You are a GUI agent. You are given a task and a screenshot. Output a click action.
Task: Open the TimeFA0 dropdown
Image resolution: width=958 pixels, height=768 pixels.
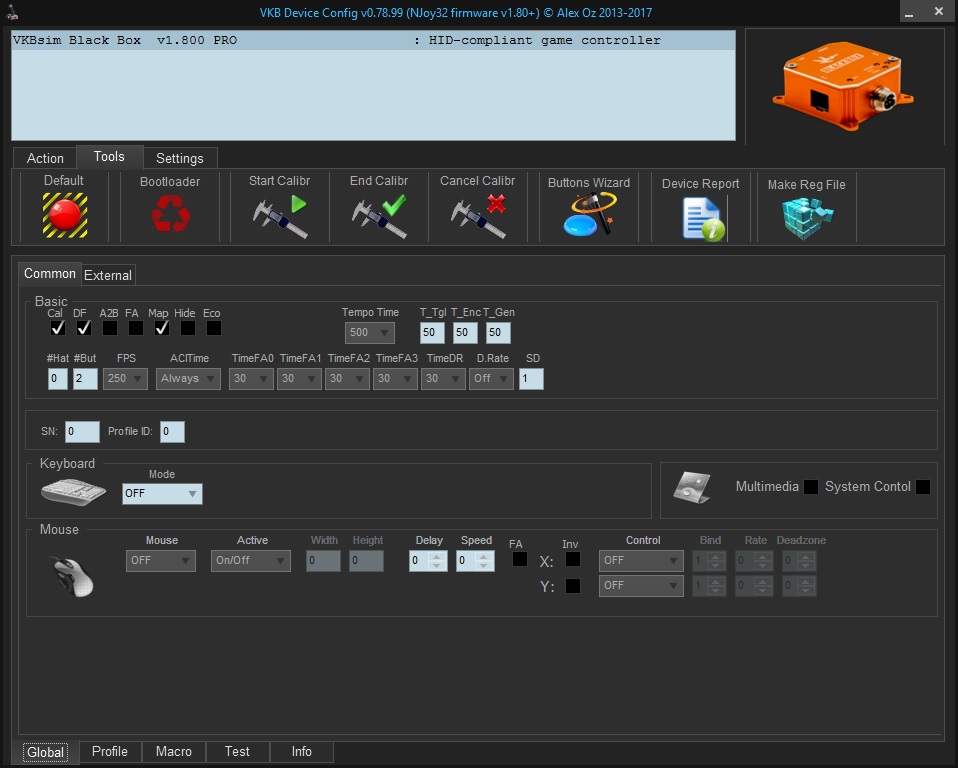click(251, 379)
